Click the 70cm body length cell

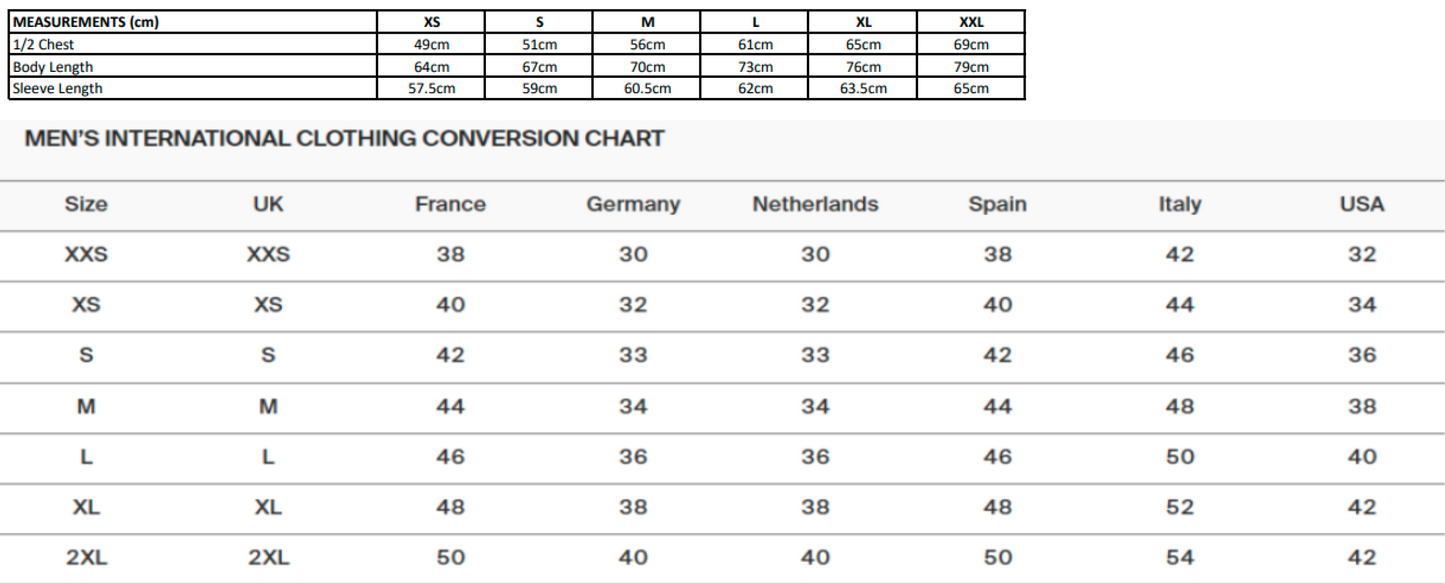point(647,67)
